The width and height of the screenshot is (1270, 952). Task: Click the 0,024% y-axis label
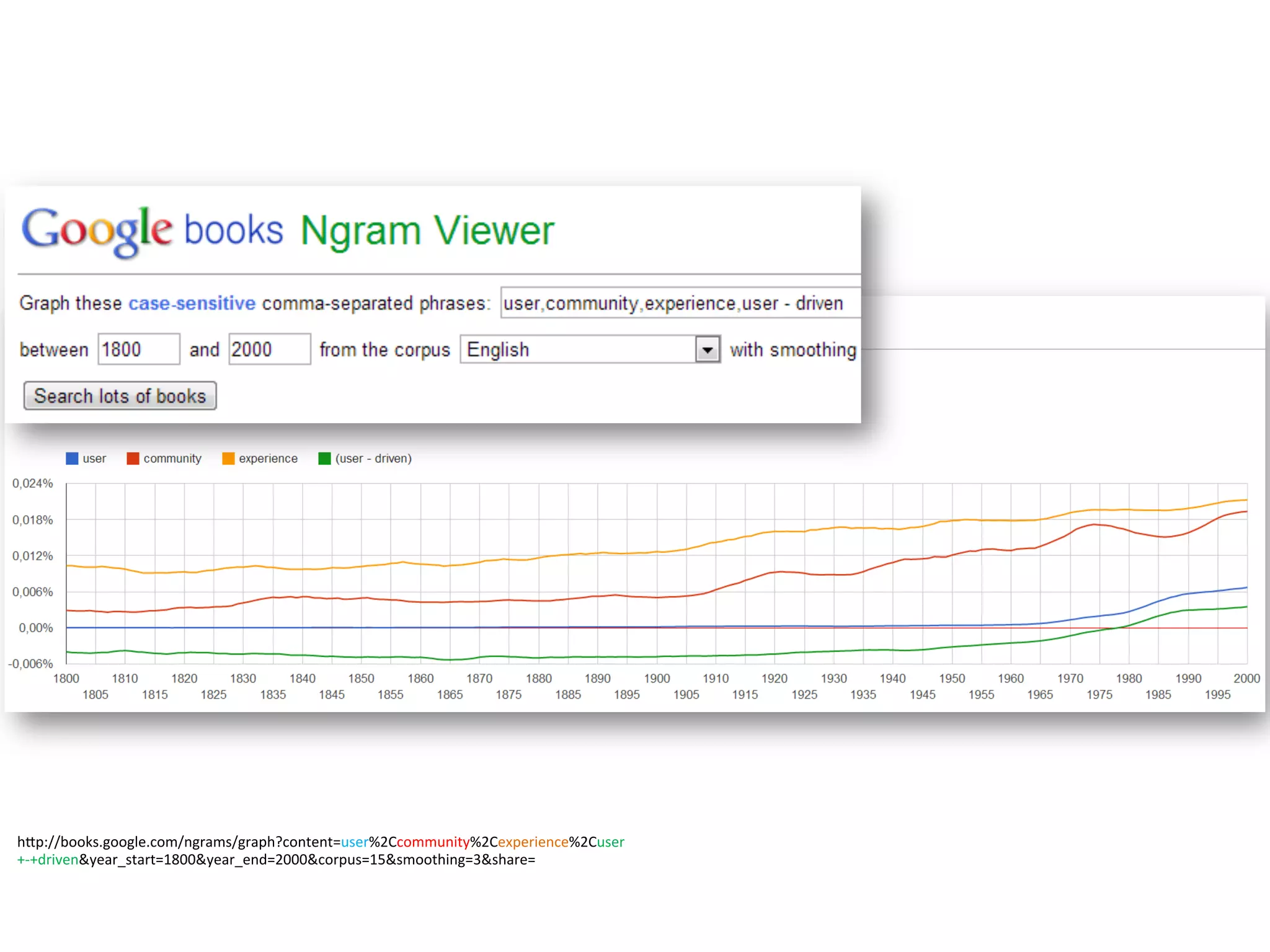tap(33, 483)
